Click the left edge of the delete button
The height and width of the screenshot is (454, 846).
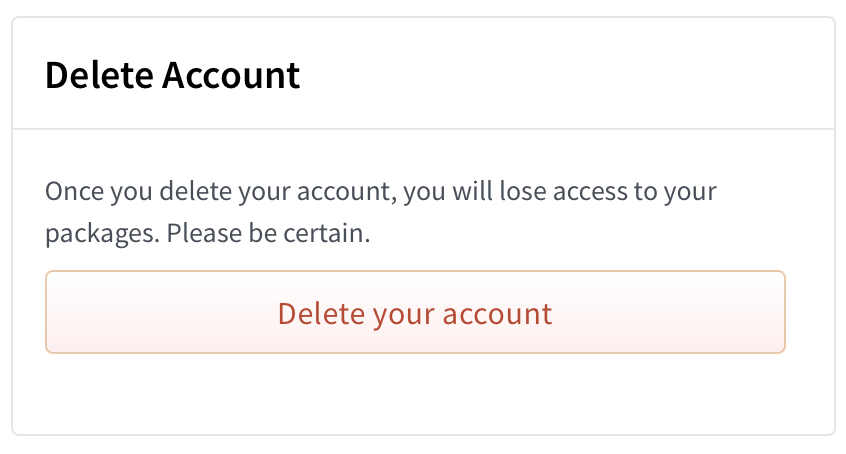click(x=52, y=312)
